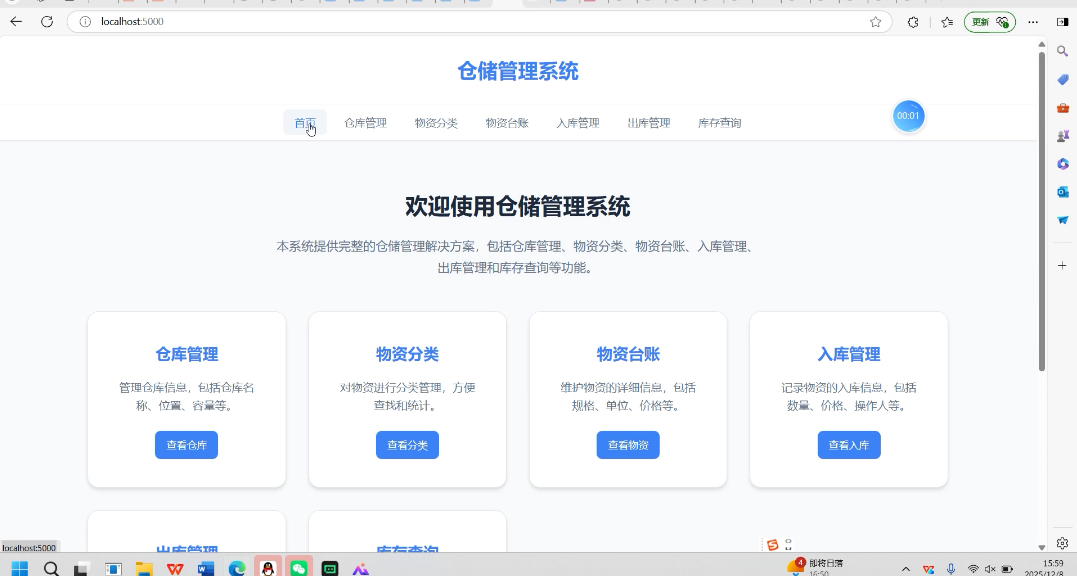Viewport: 1077px width, 576px height.
Task: Go back using the browser back arrow
Action: pyautogui.click(x=16, y=22)
